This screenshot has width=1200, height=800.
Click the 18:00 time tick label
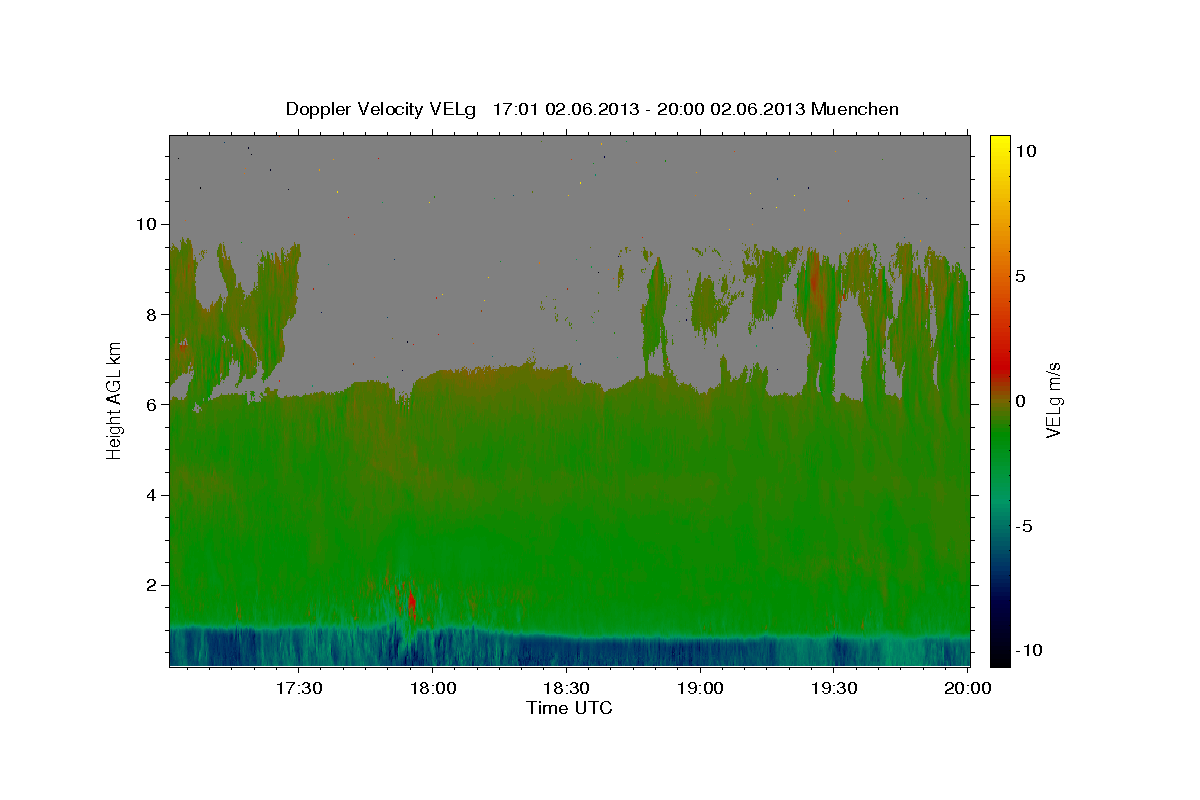432,688
